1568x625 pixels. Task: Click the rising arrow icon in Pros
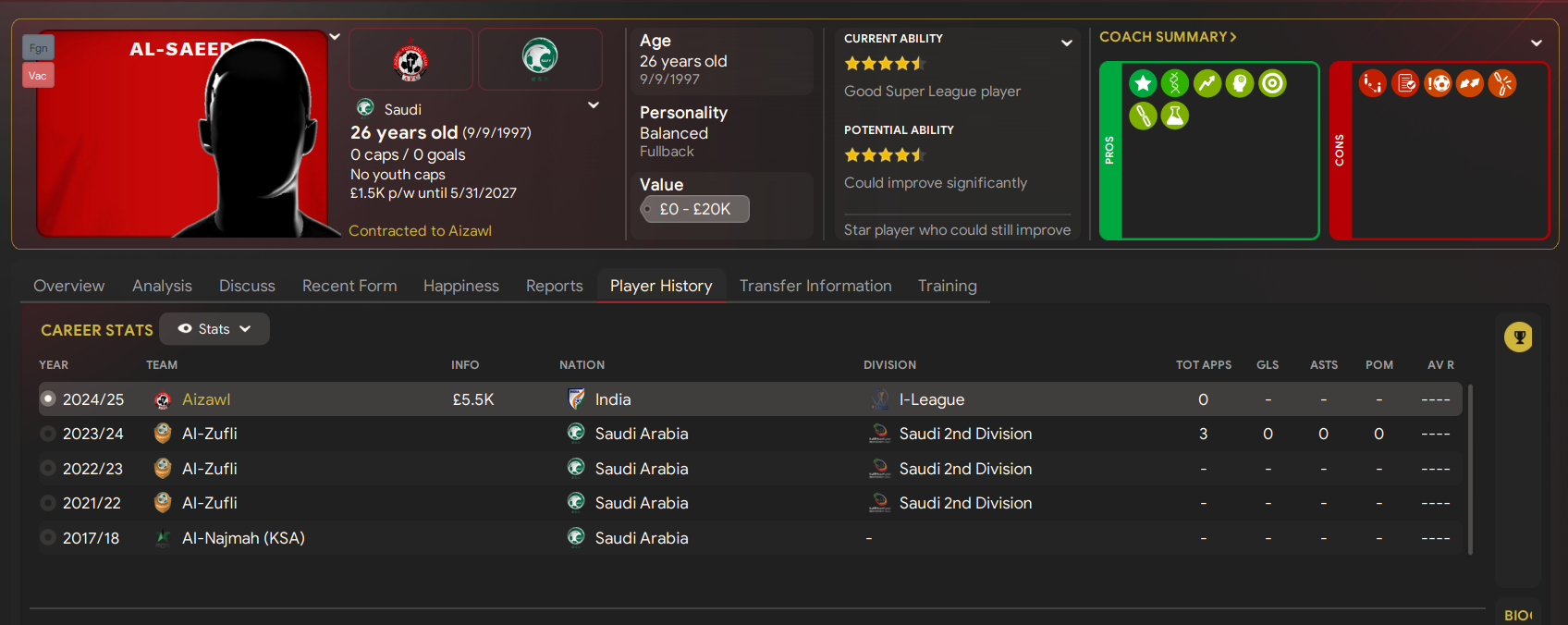click(1207, 84)
